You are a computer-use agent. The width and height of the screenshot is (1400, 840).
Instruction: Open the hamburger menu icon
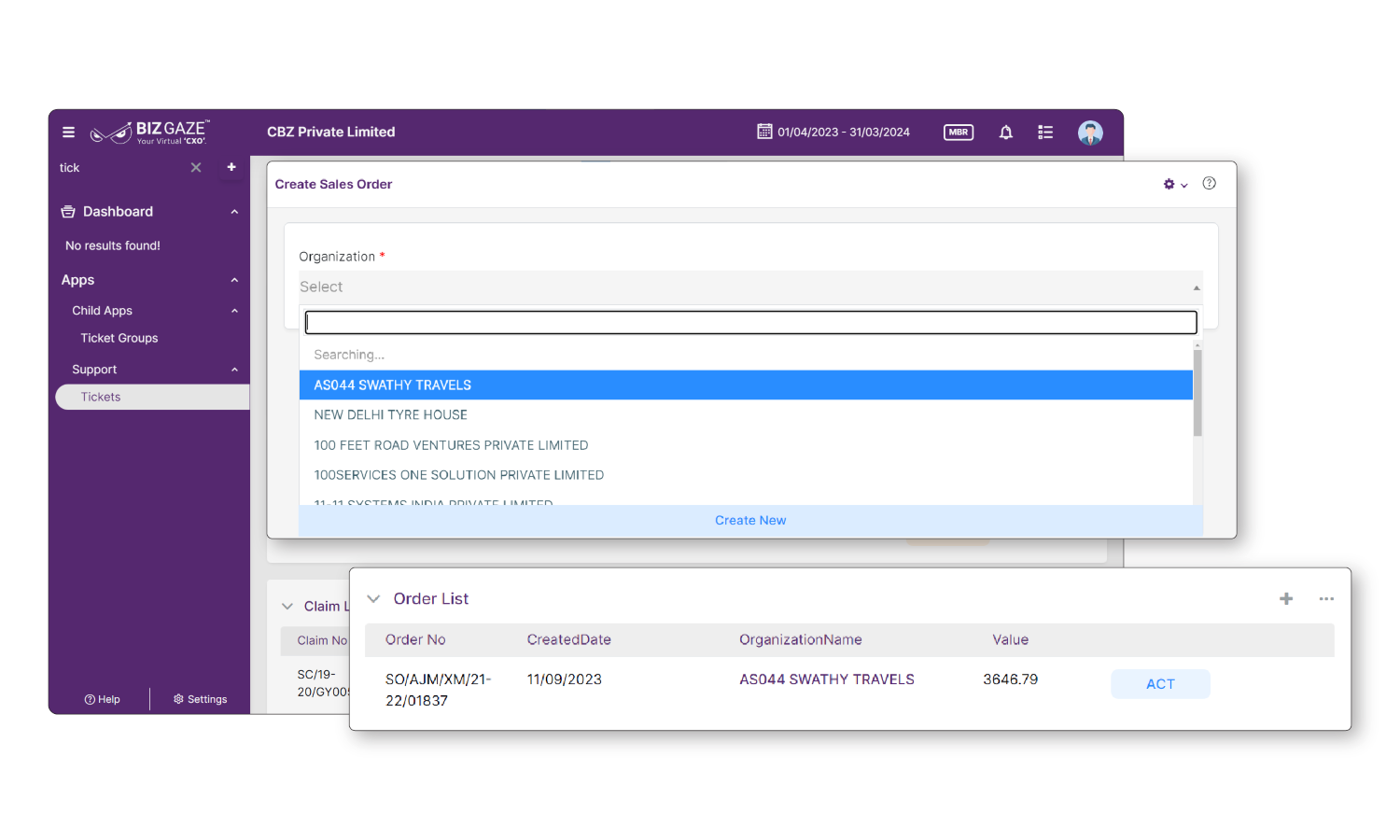tap(68, 133)
